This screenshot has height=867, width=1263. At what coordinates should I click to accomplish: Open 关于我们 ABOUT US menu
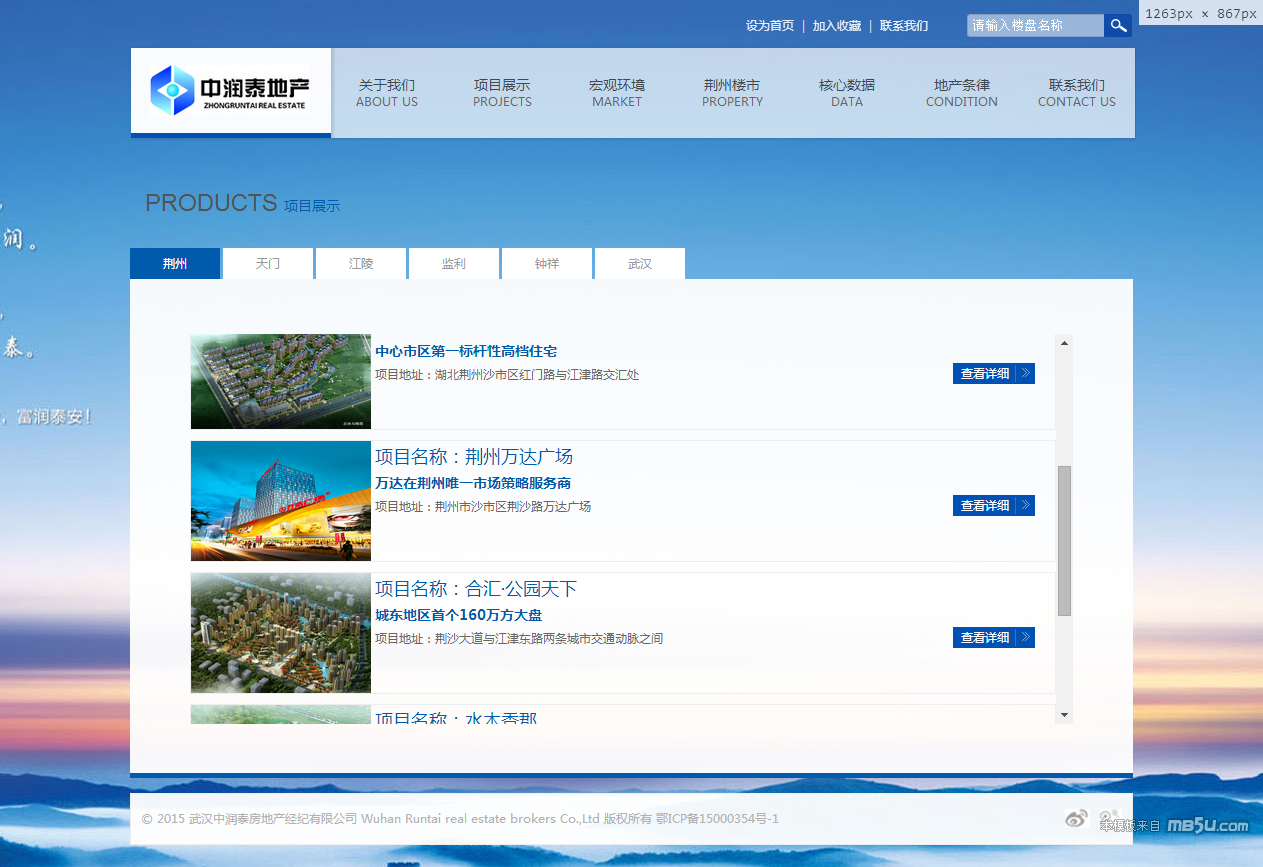387,93
